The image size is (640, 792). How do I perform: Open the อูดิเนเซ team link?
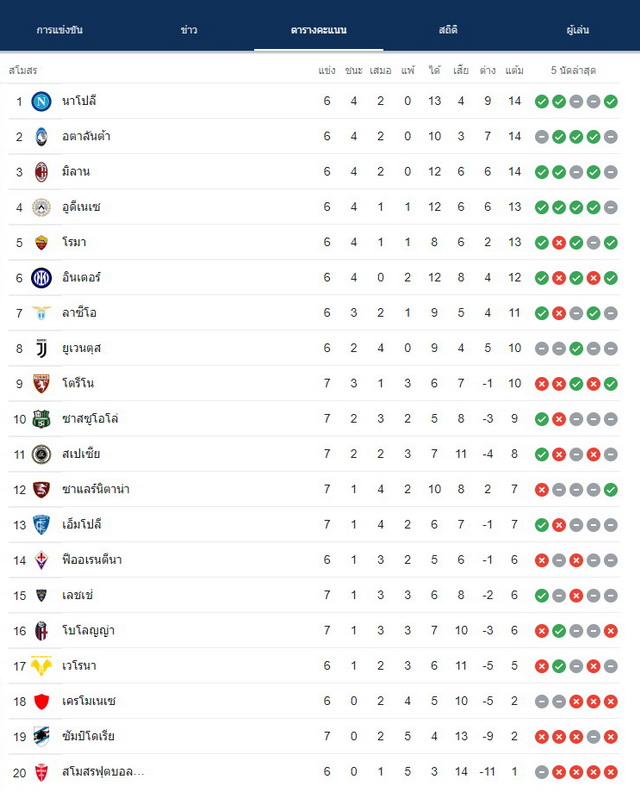click(81, 207)
